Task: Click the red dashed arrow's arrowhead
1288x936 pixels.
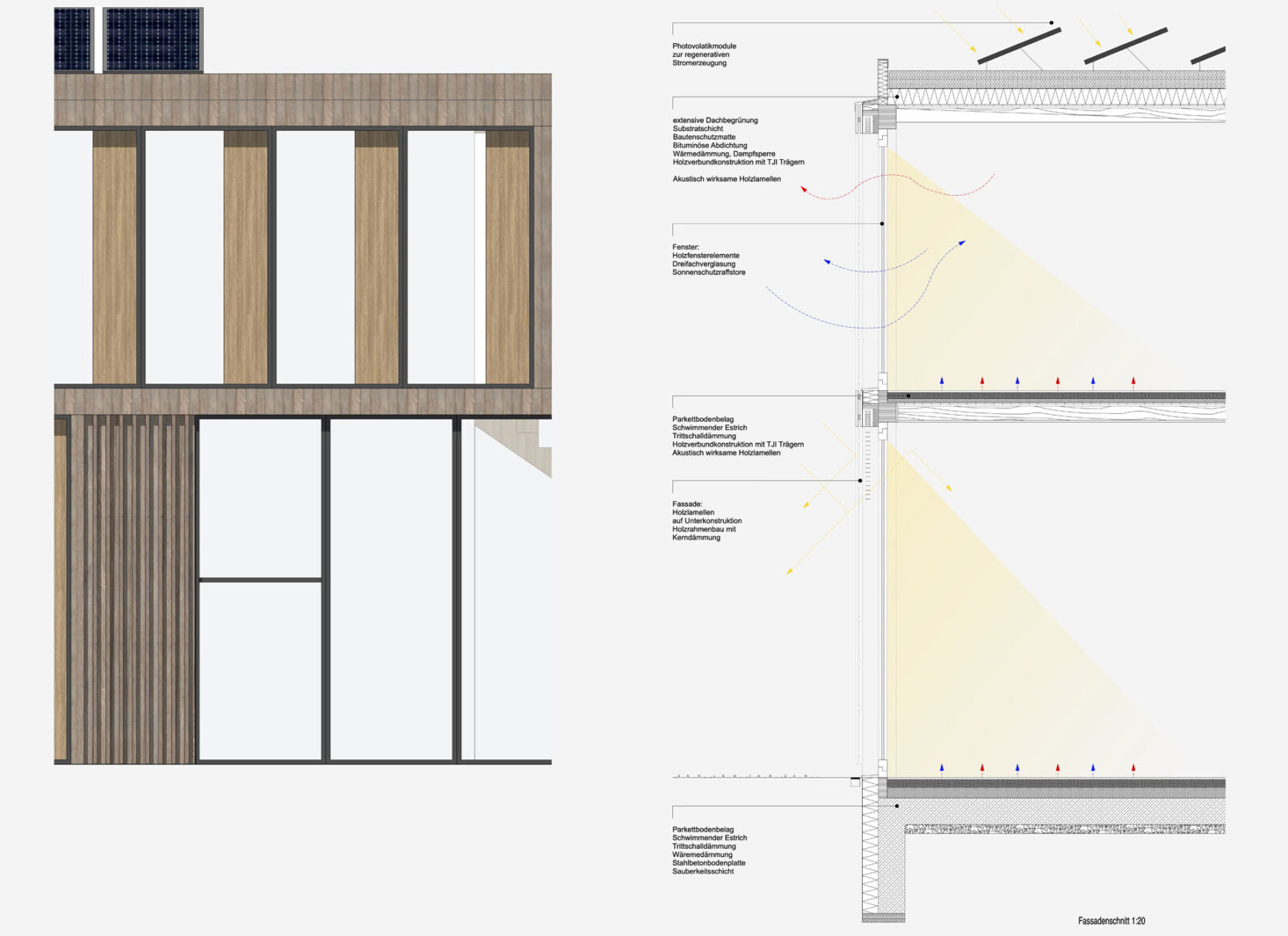Action: click(805, 189)
